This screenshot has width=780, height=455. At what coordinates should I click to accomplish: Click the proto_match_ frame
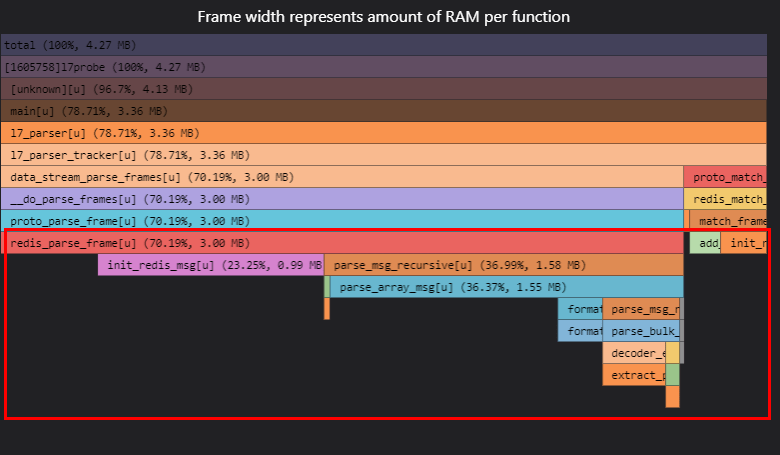click(x=725, y=177)
